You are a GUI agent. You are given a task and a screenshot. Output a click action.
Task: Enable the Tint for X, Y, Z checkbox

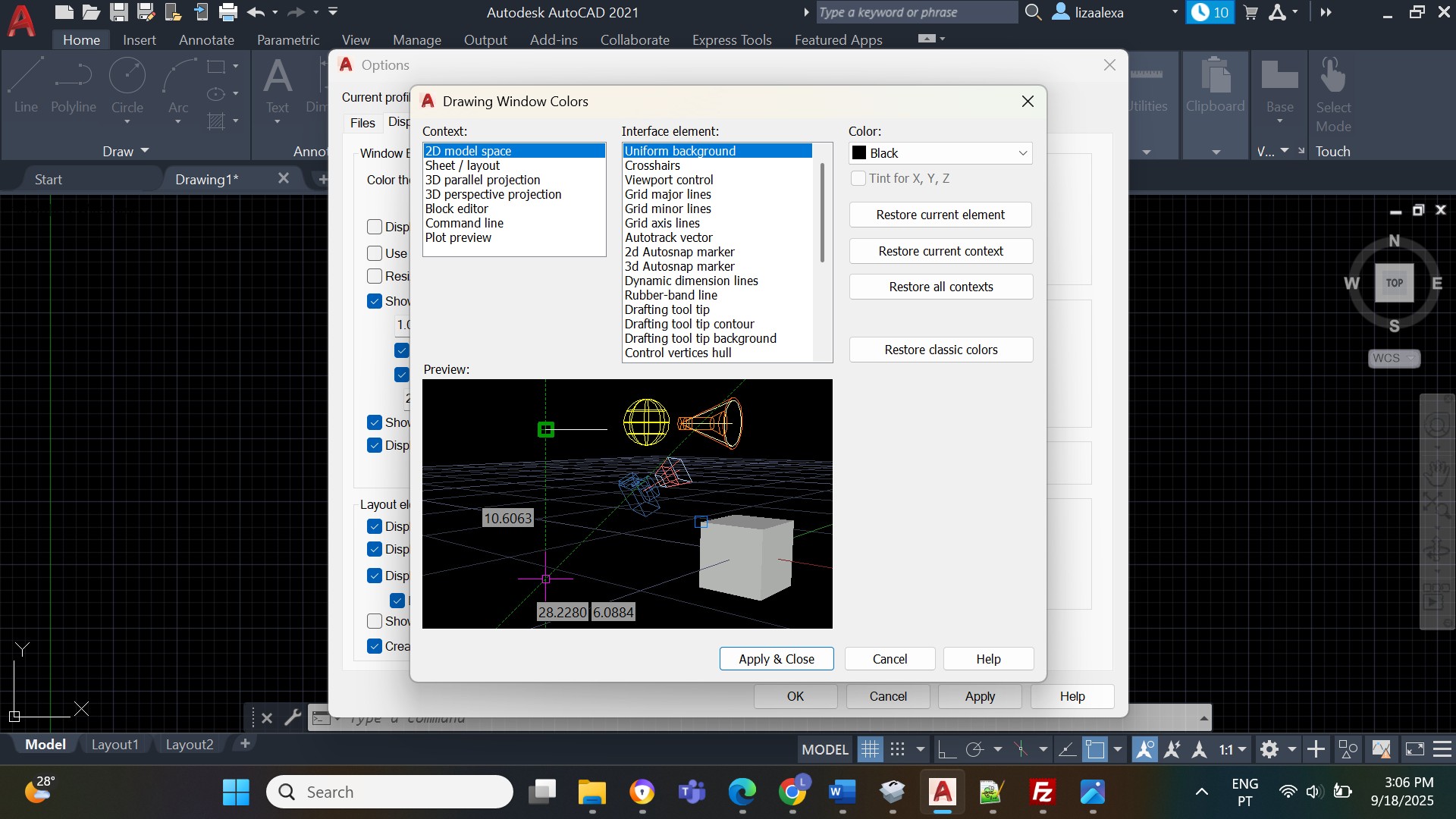tap(858, 178)
